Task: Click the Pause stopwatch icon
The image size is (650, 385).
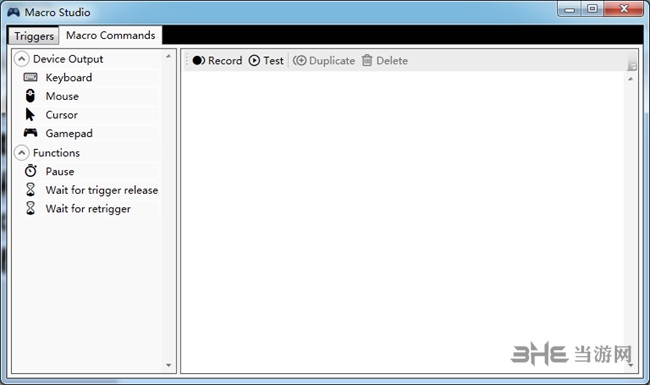Action: tap(30, 170)
